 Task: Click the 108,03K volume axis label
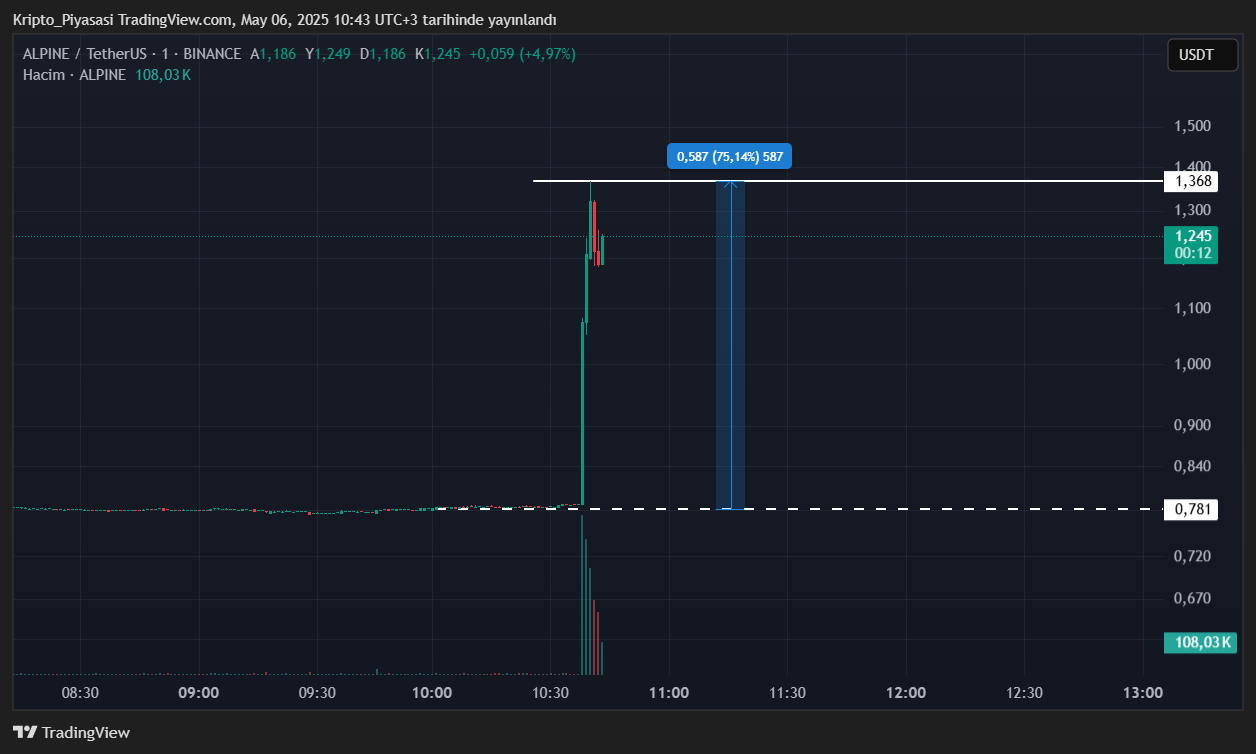pyautogui.click(x=1200, y=642)
